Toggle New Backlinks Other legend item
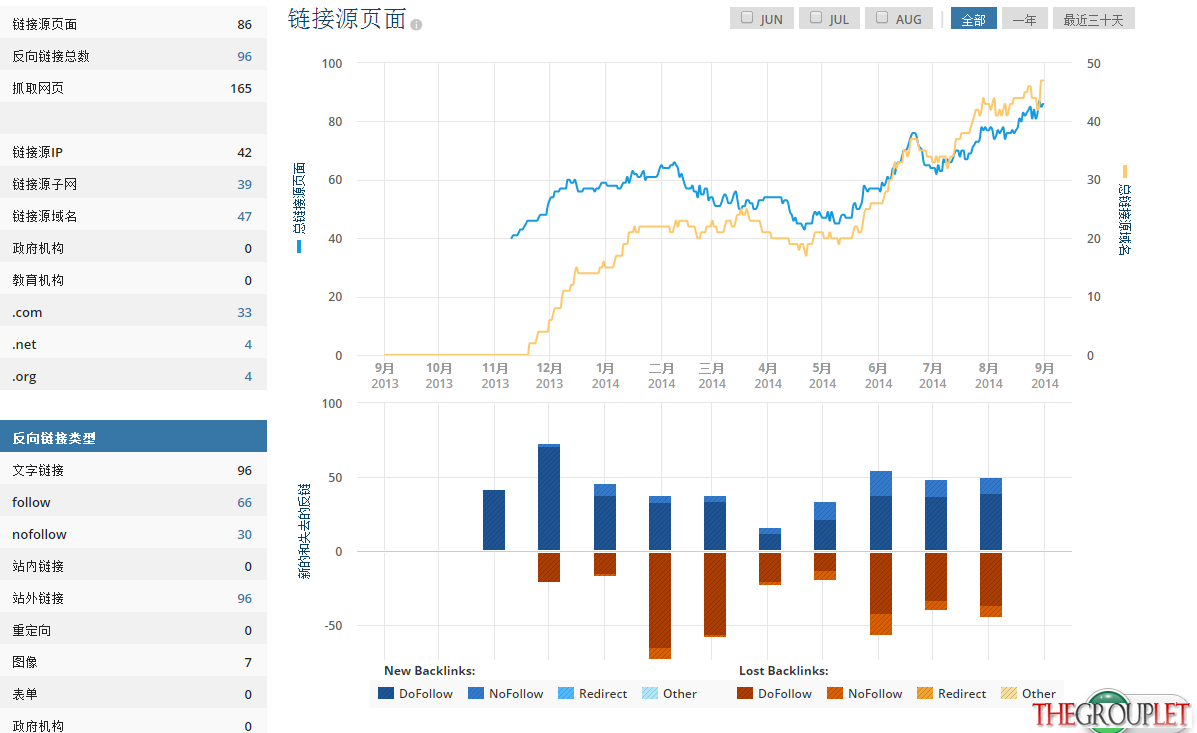This screenshot has height=733, width=1197. (x=669, y=693)
